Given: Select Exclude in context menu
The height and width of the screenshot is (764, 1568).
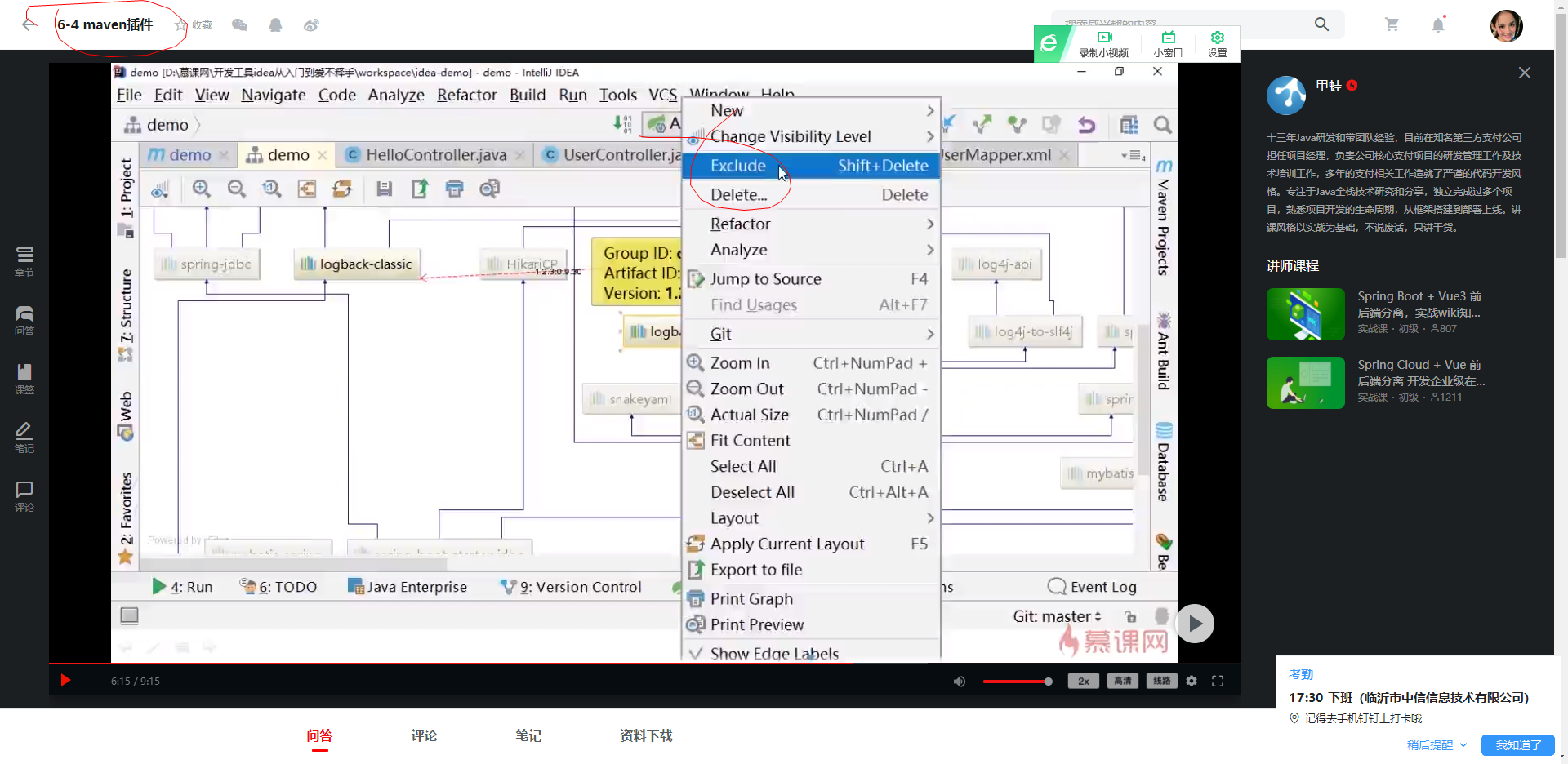Looking at the screenshot, I should click(811, 166).
